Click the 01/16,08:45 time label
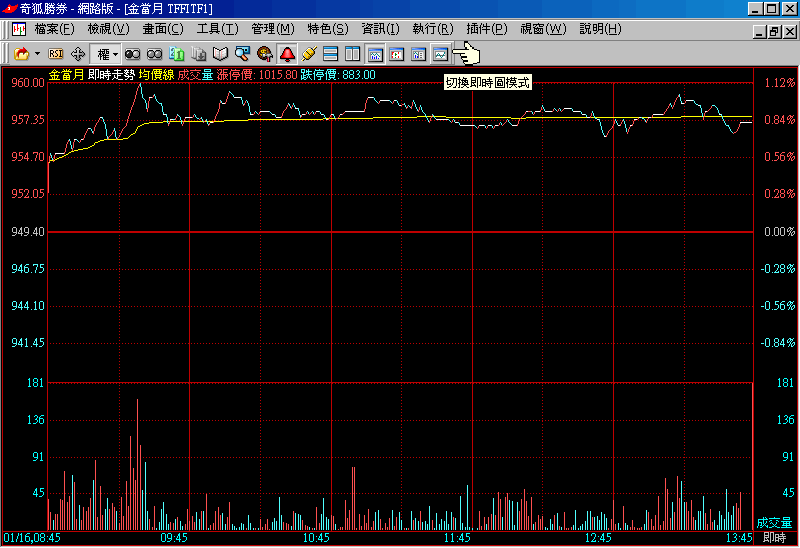 32,538
